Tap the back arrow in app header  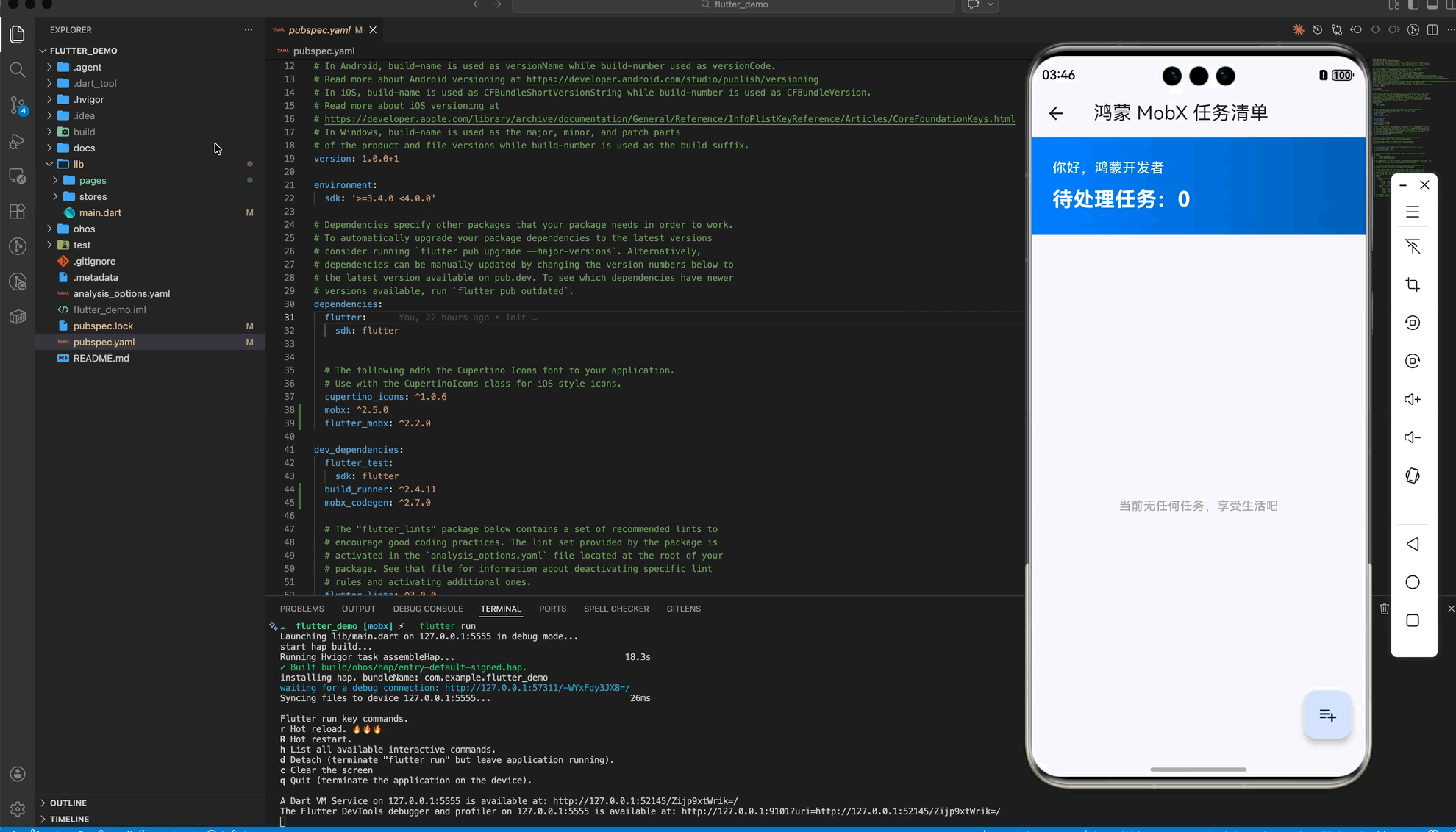coord(1056,113)
